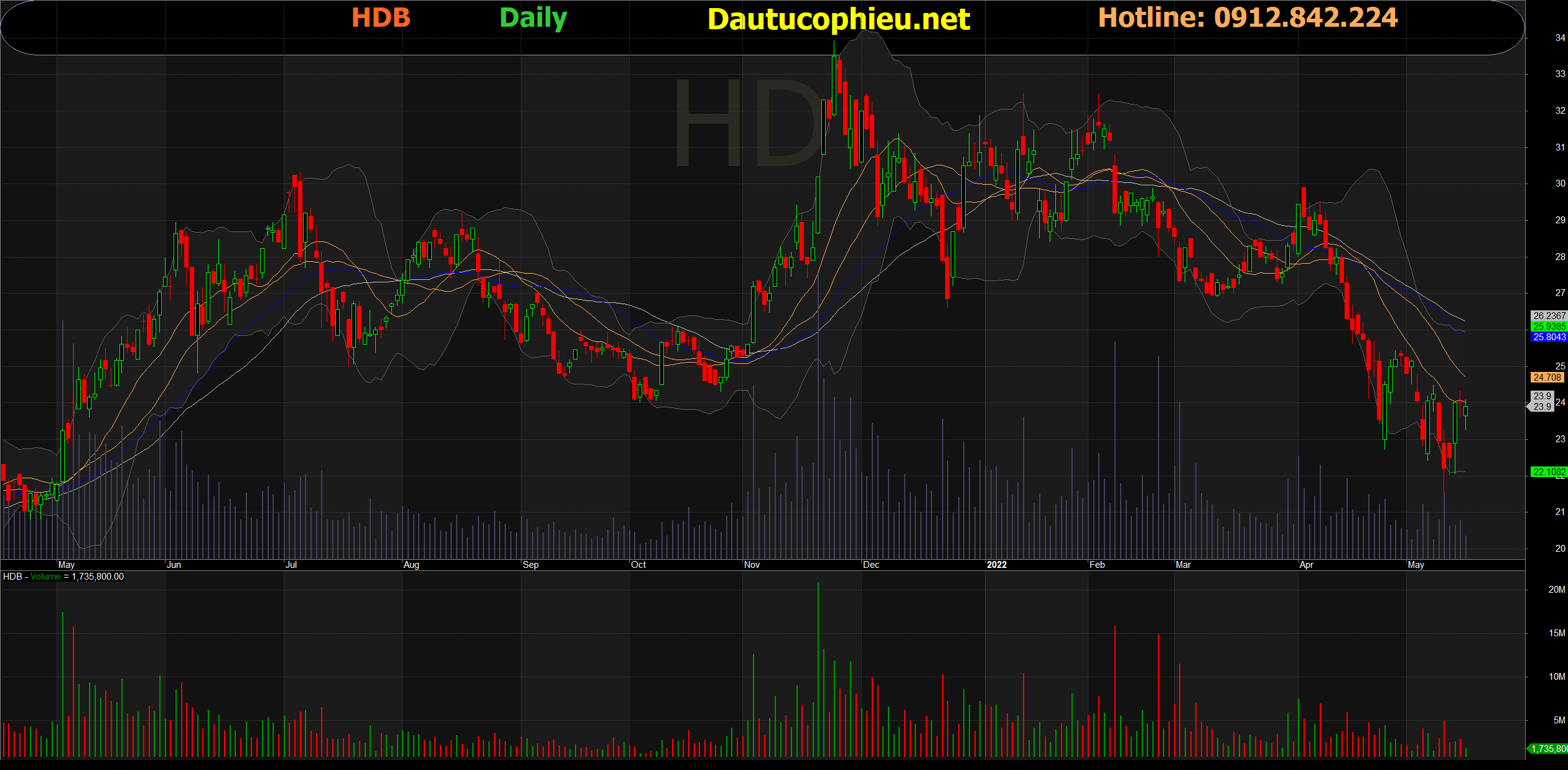Click the green Daily timeframe label
1568x770 pixels.
point(533,19)
